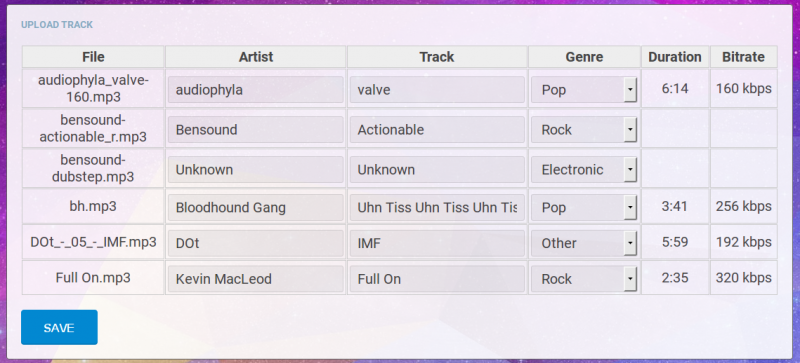
Task: Open the Upload Track link
Action: (57, 25)
